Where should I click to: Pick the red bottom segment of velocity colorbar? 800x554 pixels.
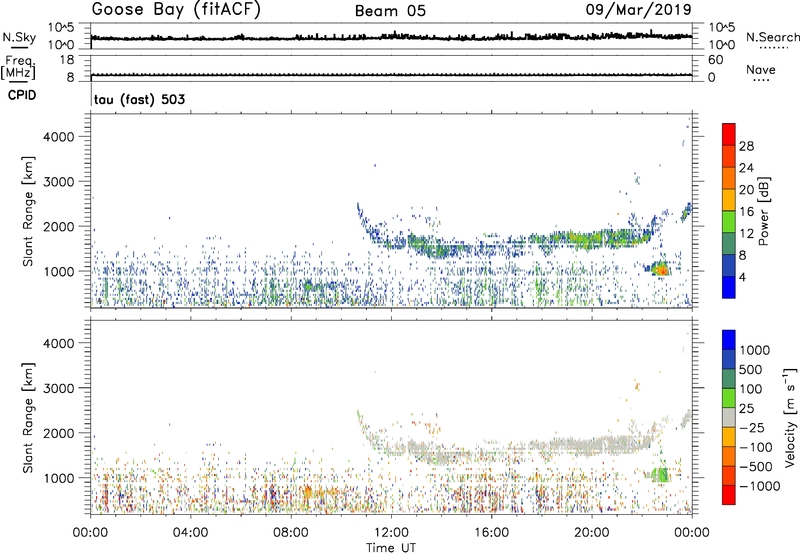pyautogui.click(x=729, y=495)
